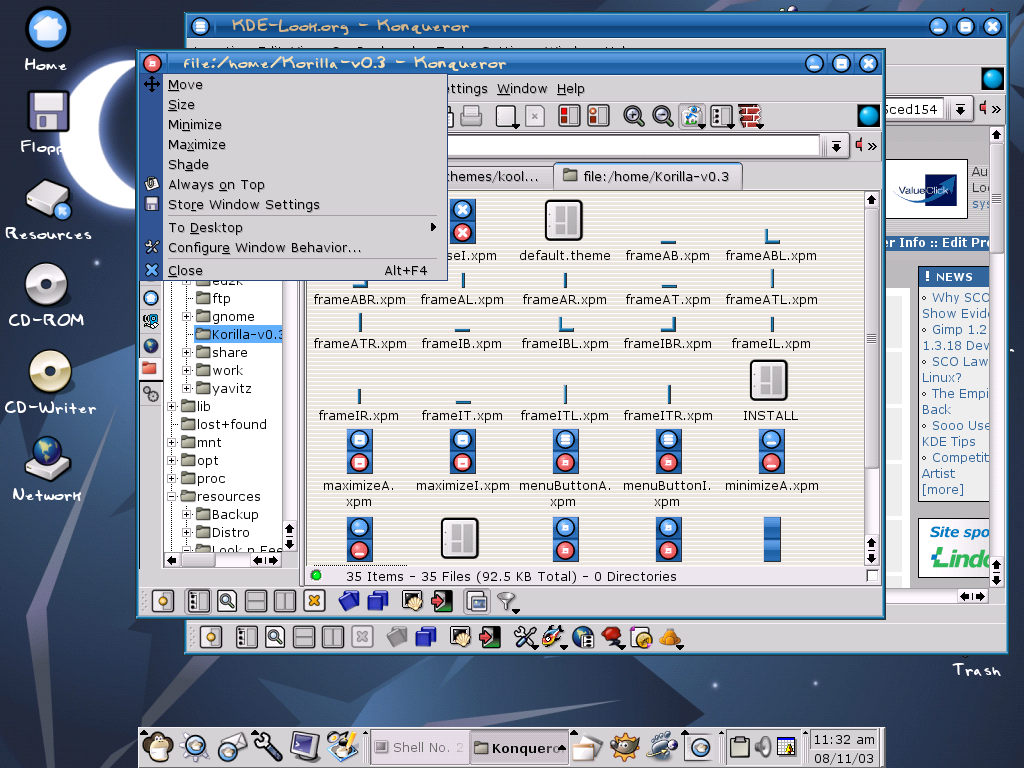Open the Floppy desktop icon
This screenshot has height=768, width=1024.
point(48,112)
